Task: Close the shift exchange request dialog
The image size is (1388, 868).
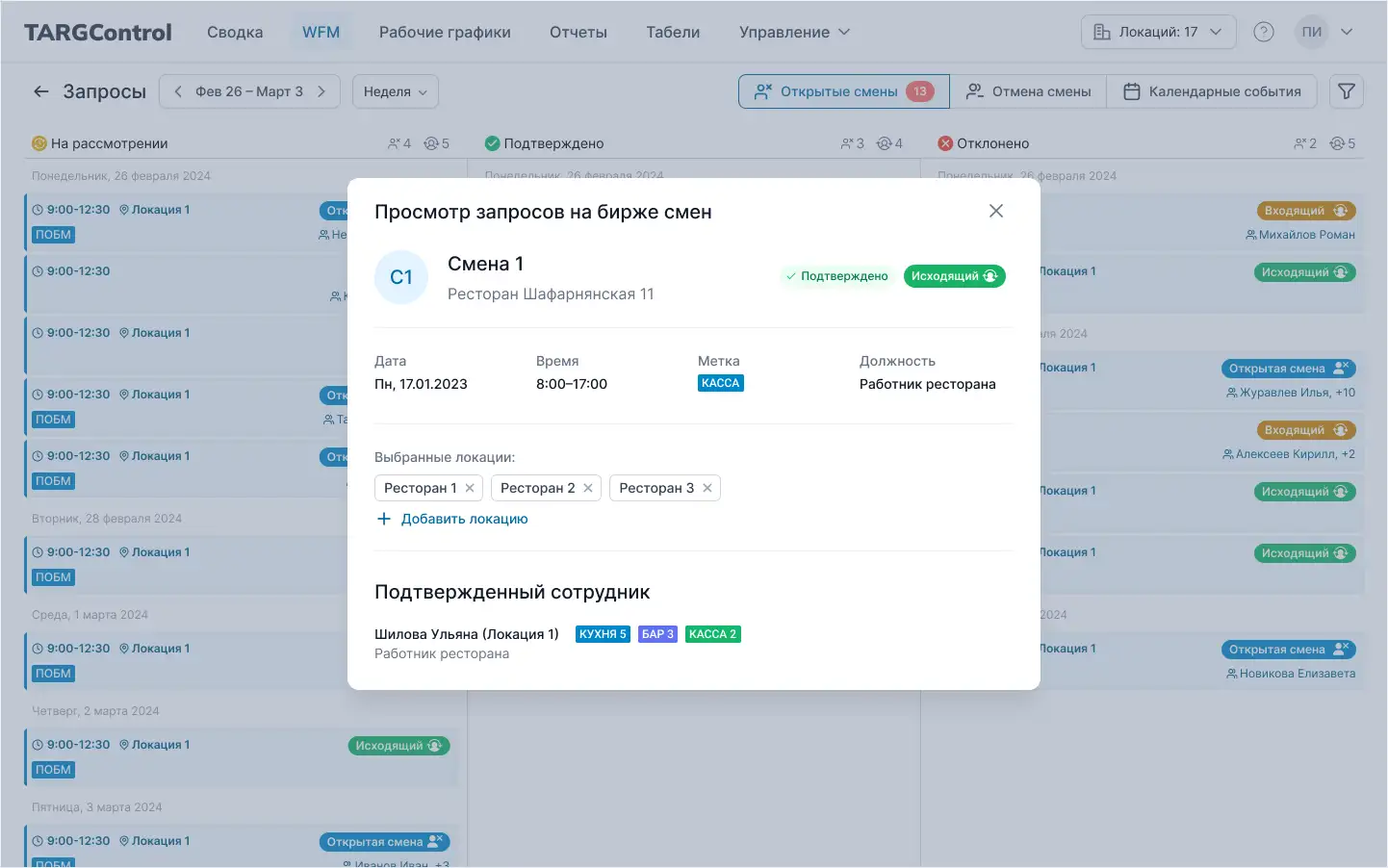Action: (996, 211)
